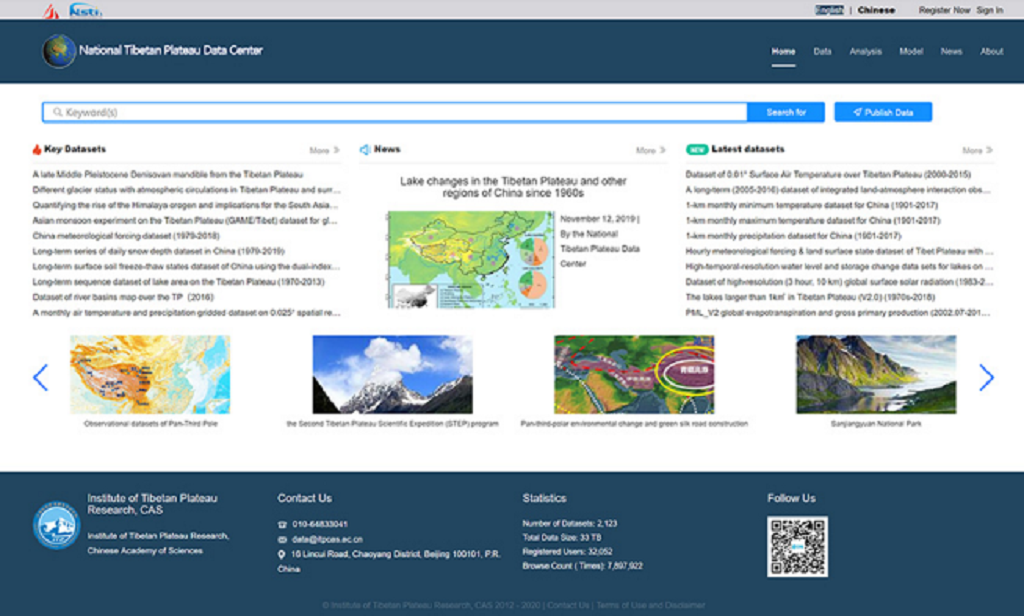
Task: Click the globe logo of the Data Center
Action: (x=59, y=51)
